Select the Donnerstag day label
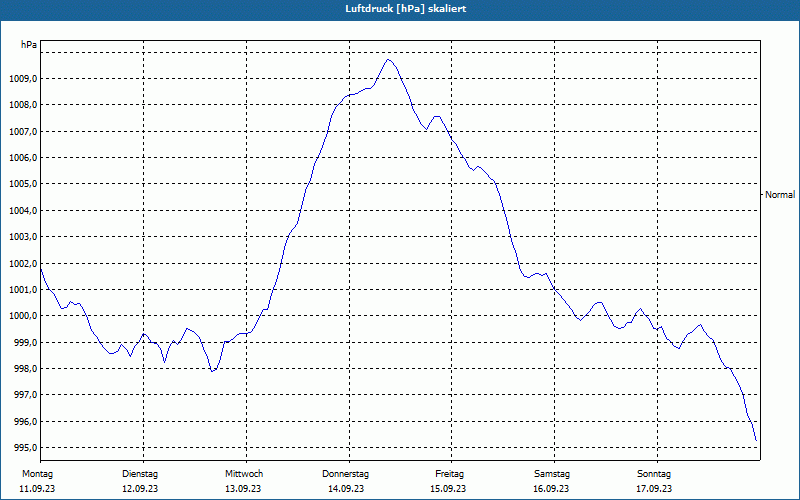The height and width of the screenshot is (500, 800). coord(345,474)
